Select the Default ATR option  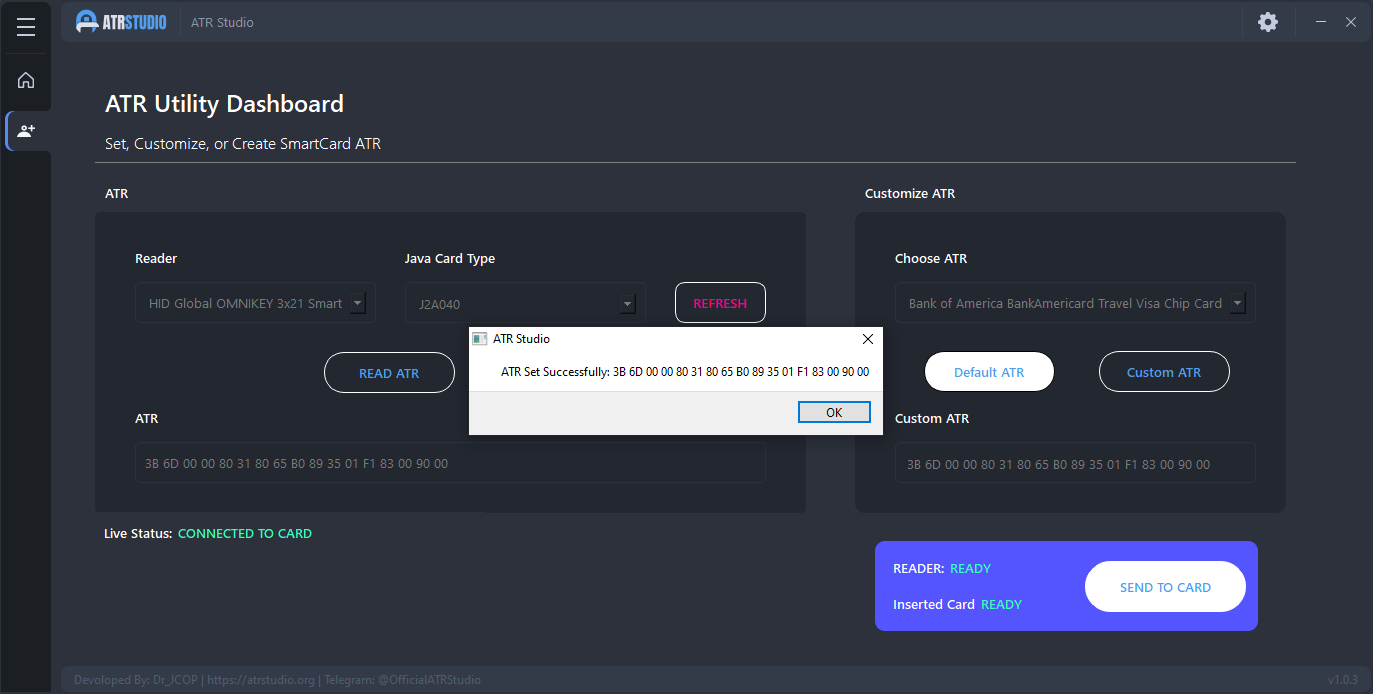[x=989, y=372]
